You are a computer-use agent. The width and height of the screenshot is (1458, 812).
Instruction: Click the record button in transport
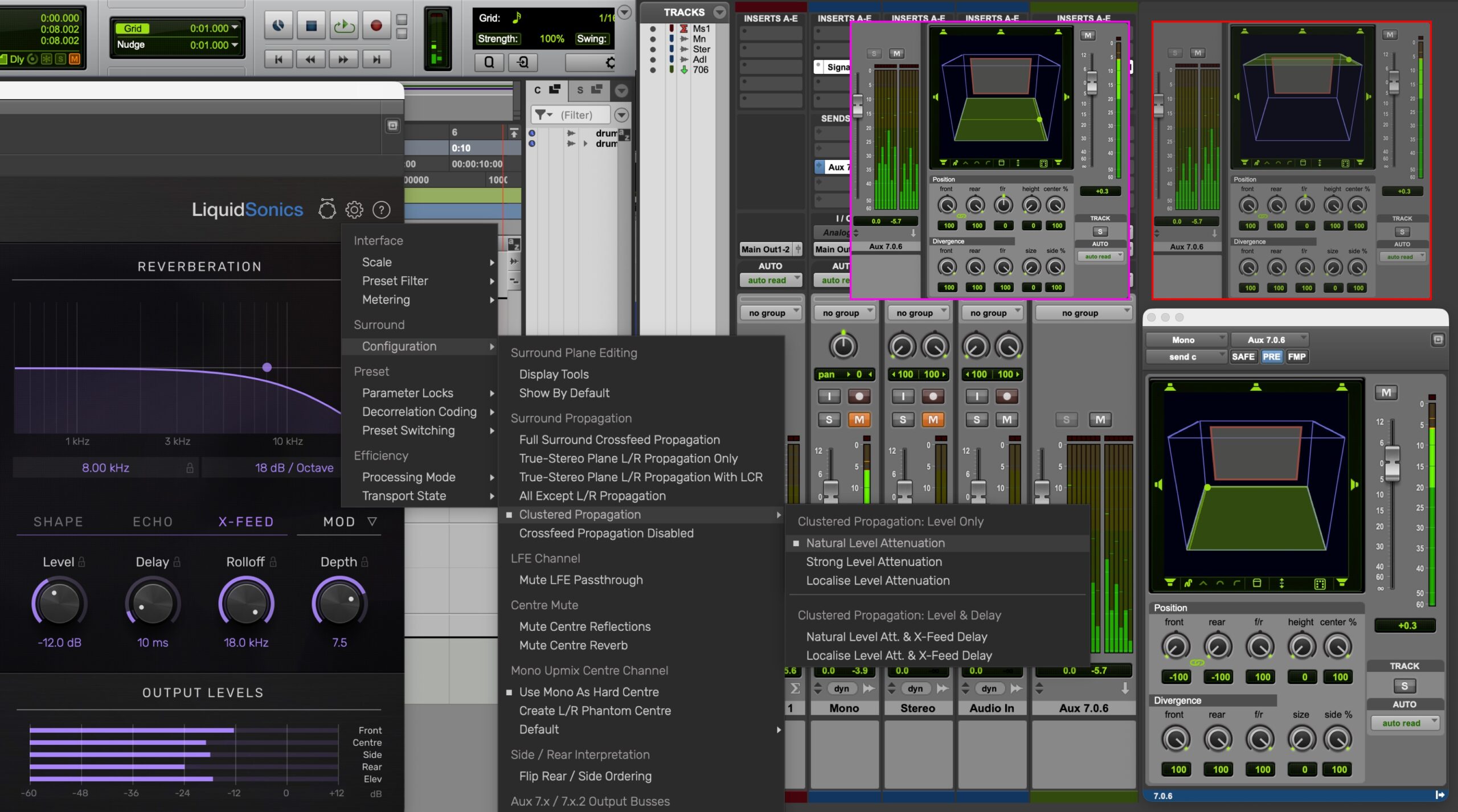376,26
